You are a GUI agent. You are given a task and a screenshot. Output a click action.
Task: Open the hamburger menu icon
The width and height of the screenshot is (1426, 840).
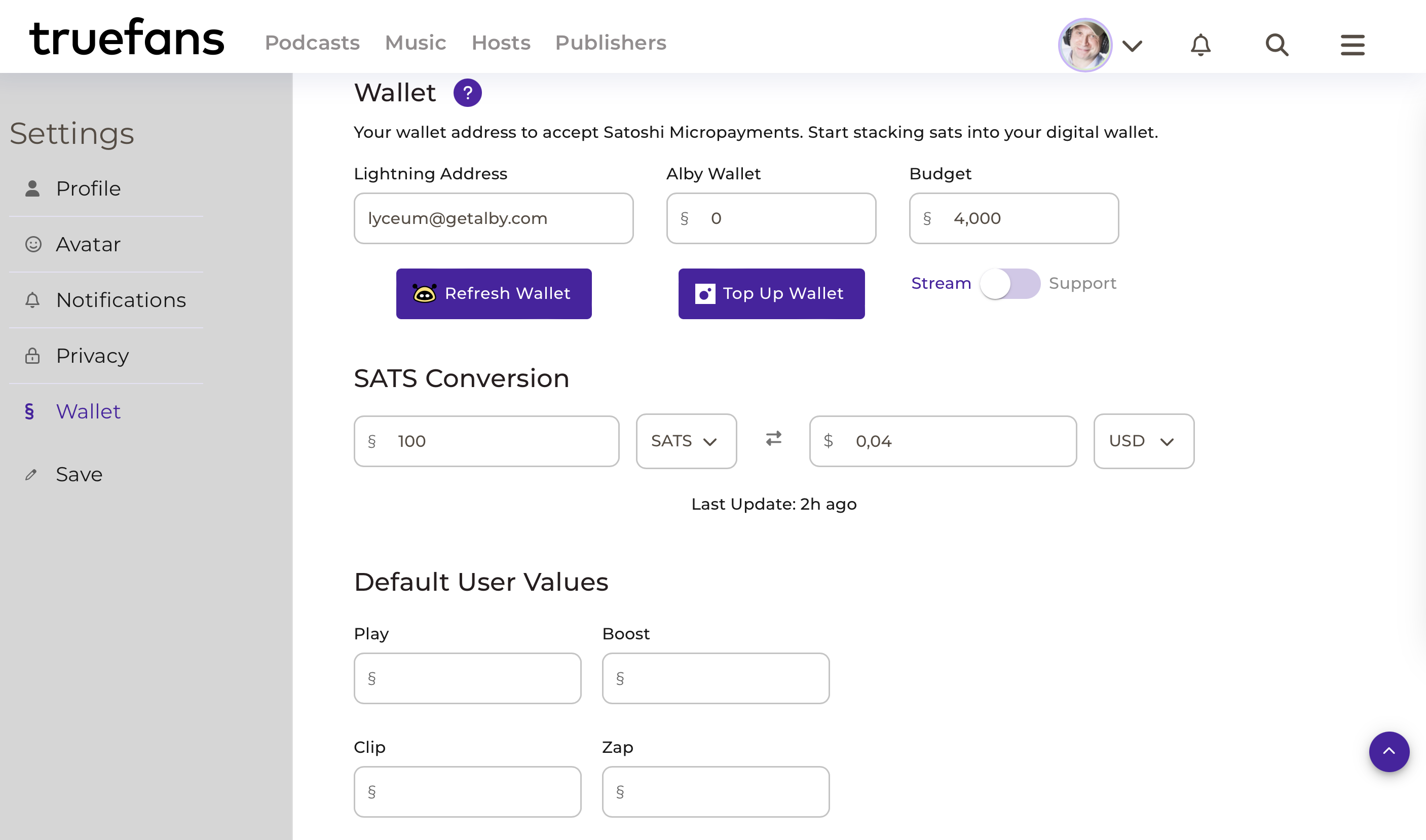[x=1352, y=44]
